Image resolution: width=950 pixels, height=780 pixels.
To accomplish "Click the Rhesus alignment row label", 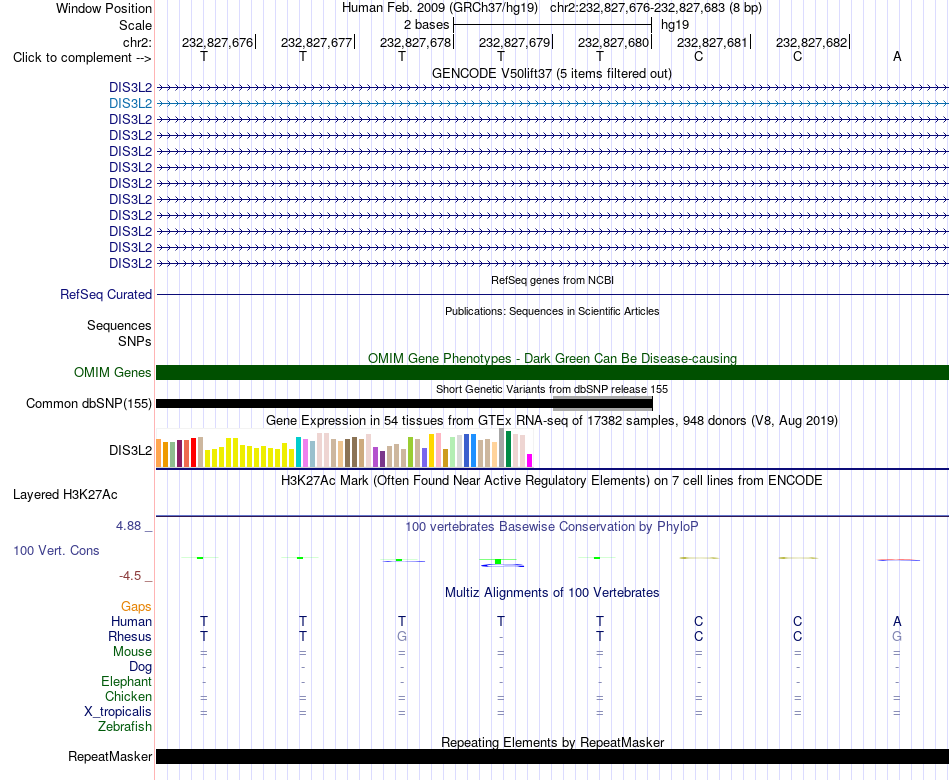I will (130, 636).
